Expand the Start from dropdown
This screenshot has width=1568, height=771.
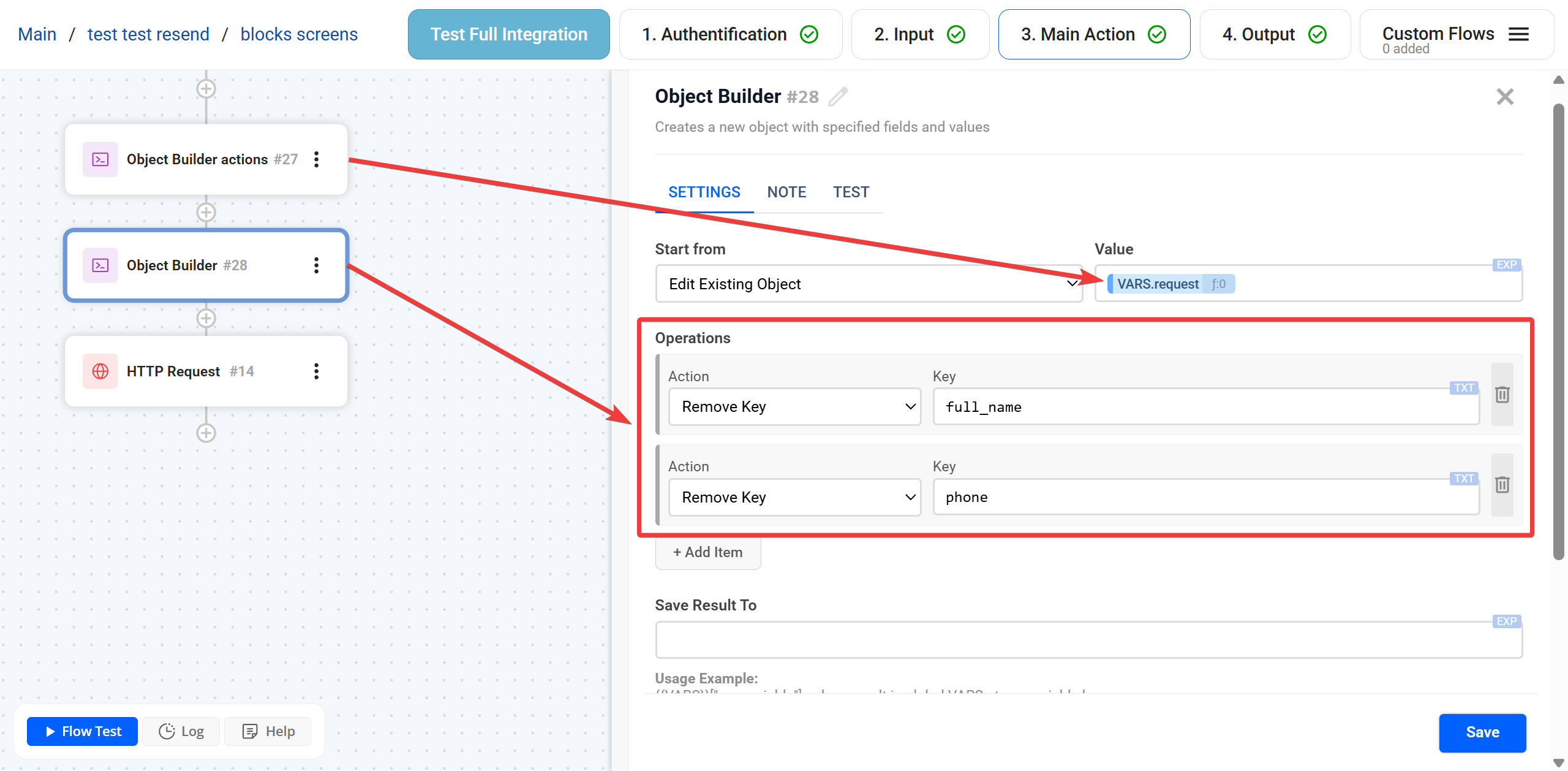tap(869, 284)
